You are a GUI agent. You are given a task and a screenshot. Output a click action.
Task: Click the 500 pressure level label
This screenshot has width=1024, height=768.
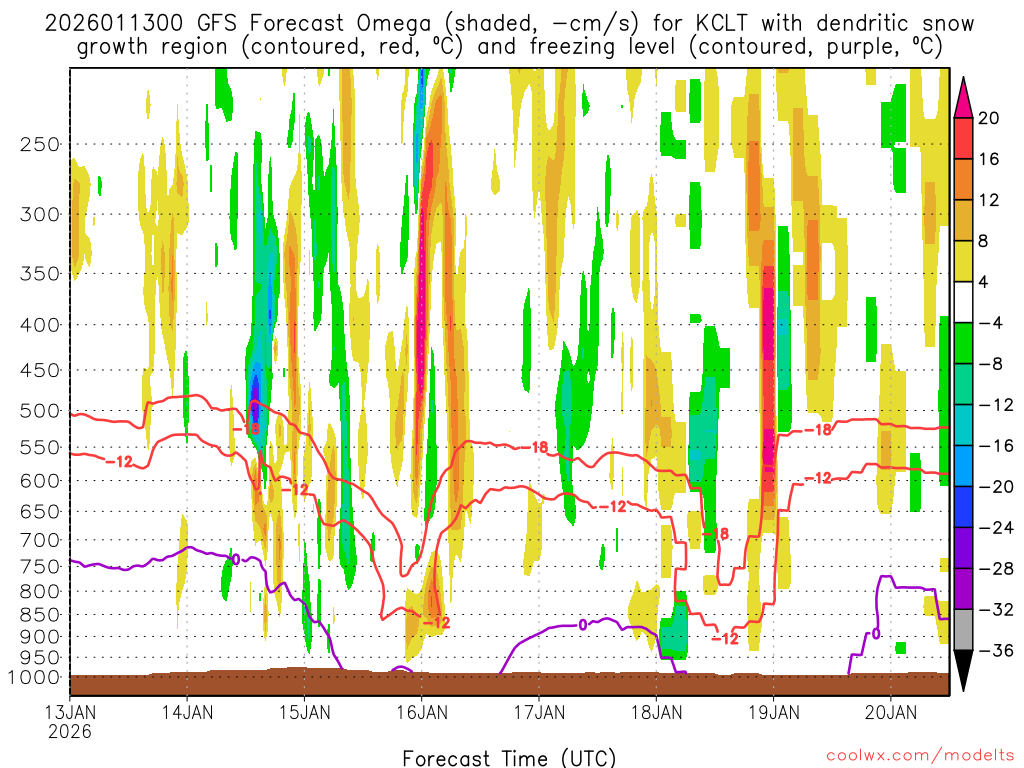point(40,411)
